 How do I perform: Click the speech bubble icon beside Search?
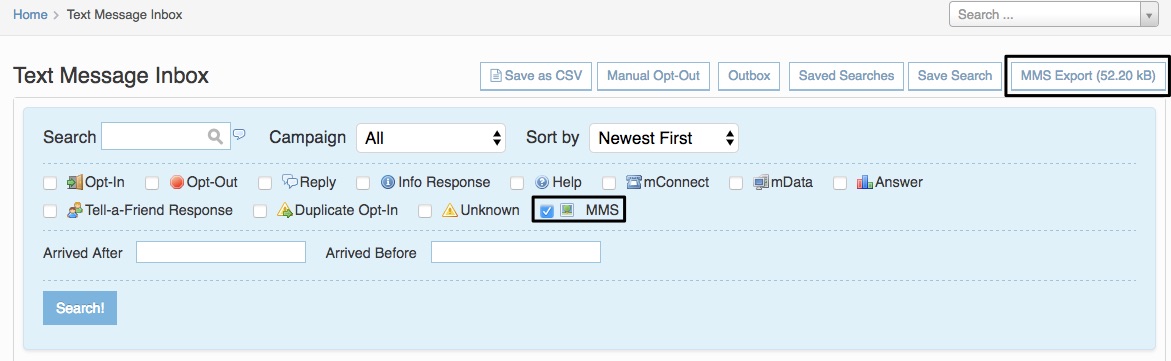click(x=239, y=135)
